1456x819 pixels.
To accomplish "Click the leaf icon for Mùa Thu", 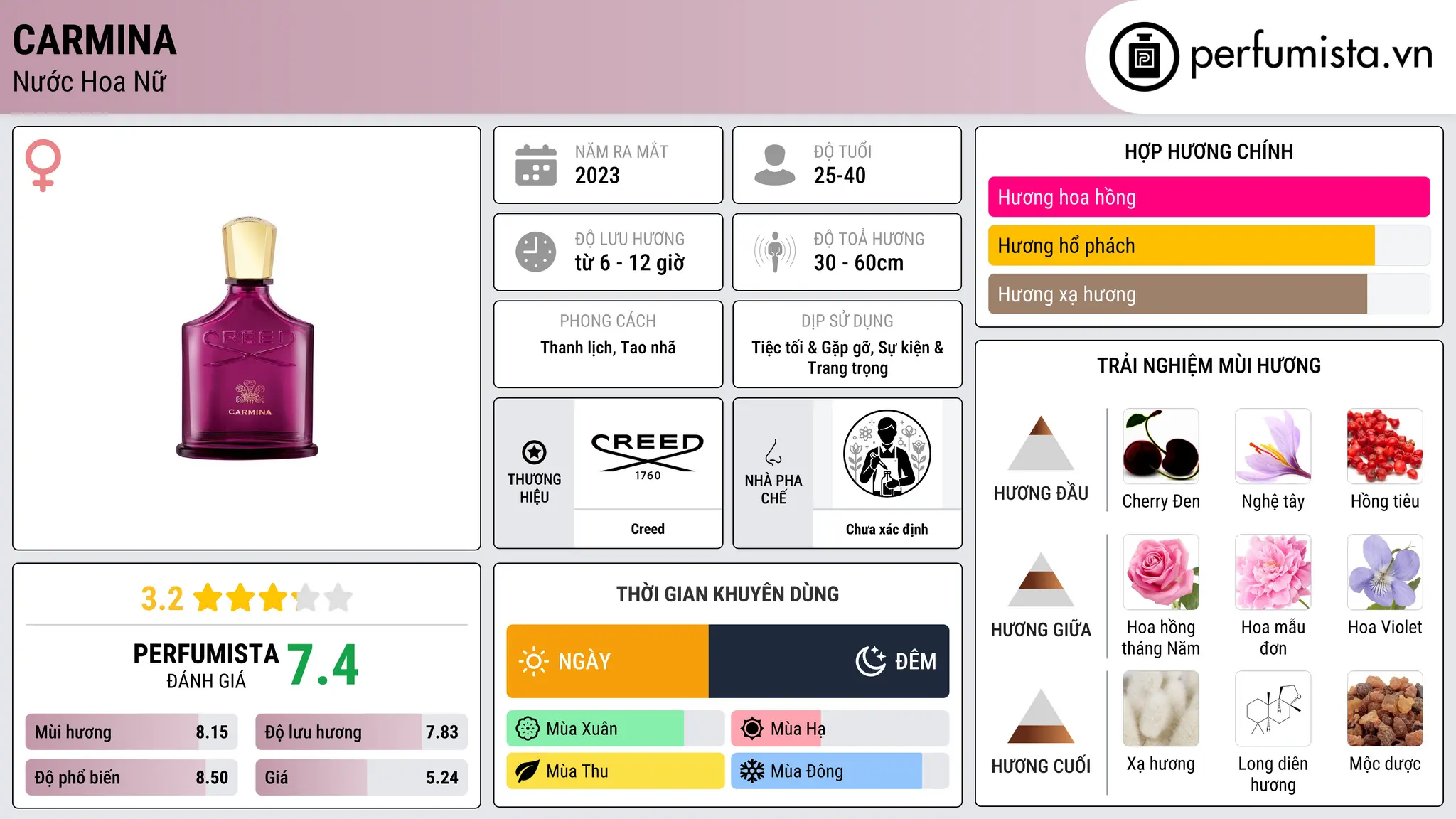I will coord(528,771).
